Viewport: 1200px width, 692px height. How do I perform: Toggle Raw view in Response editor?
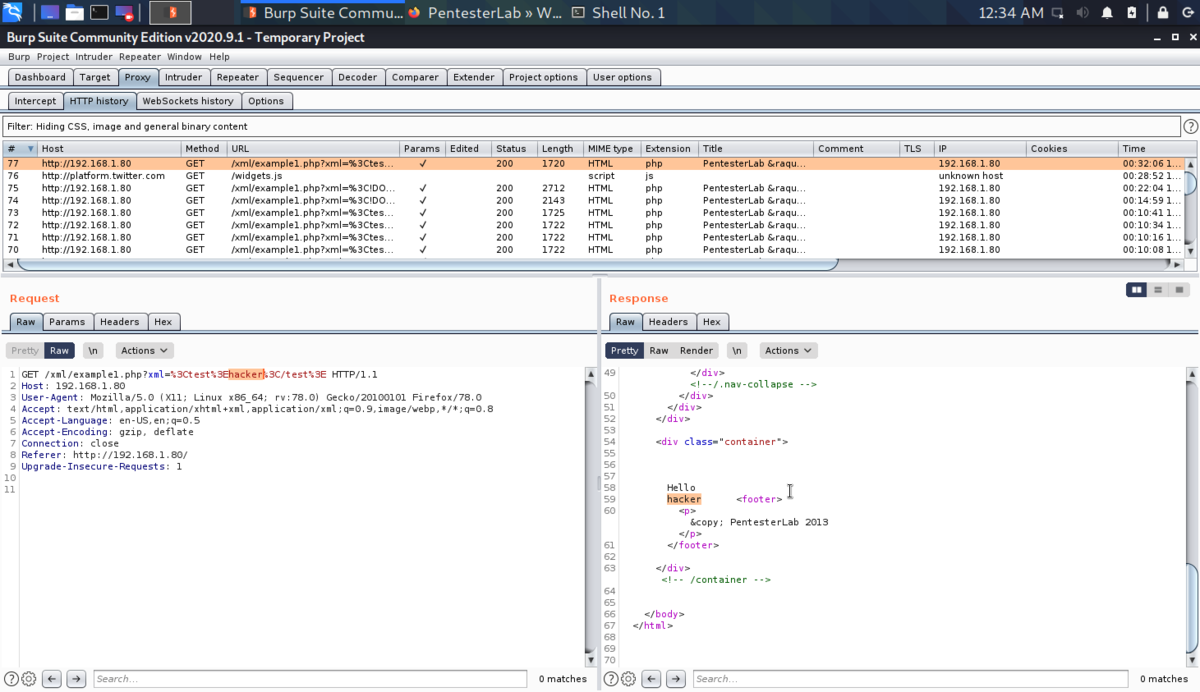(x=659, y=351)
